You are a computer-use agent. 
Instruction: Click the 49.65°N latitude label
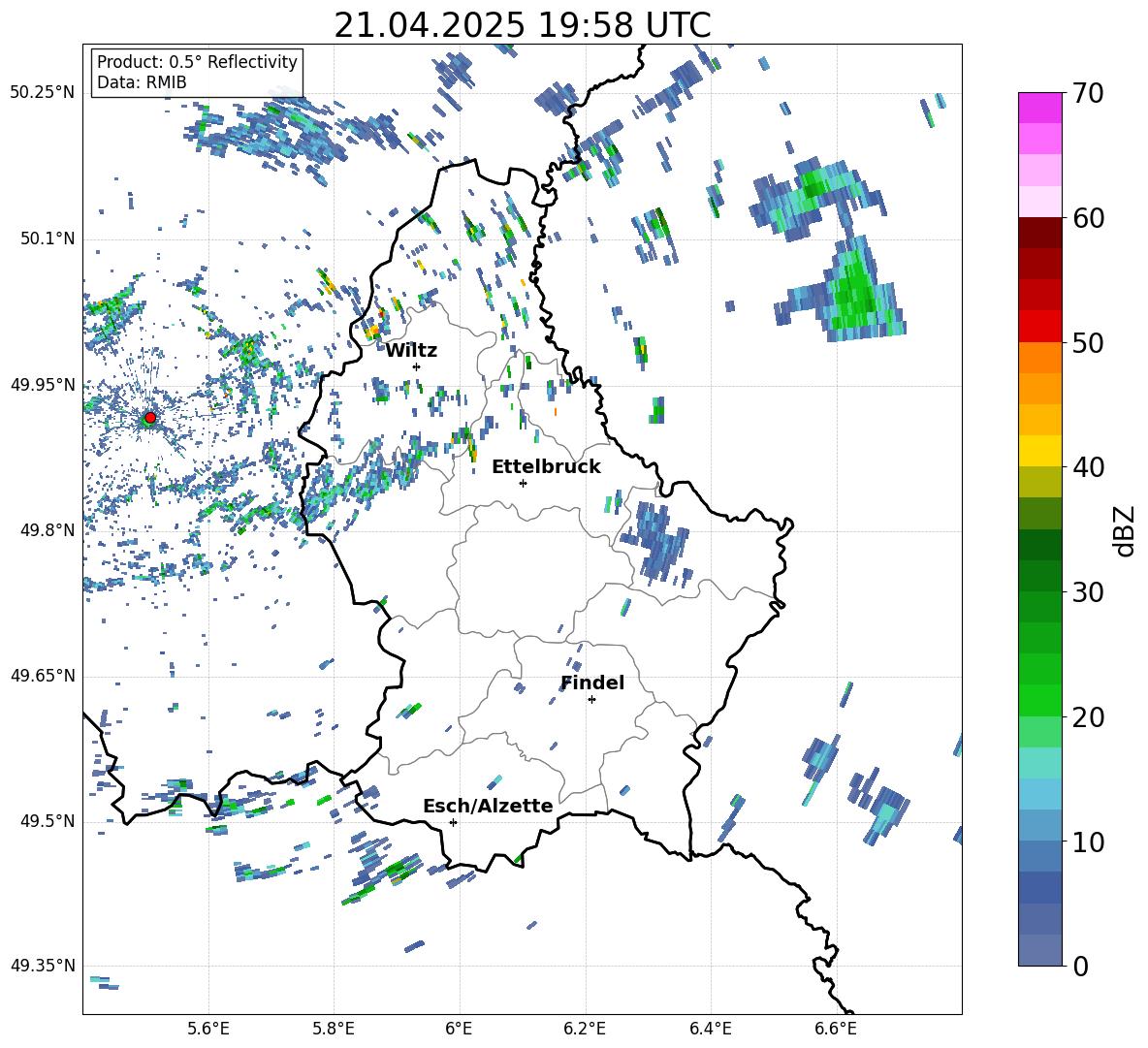tap(42, 676)
